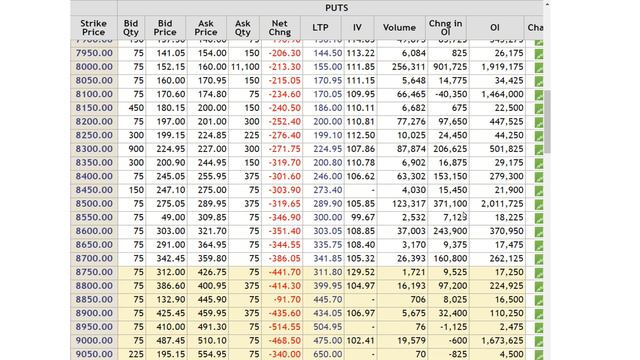
Task: Click the Chng in OI column header
Action: pyautogui.click(x=445, y=28)
